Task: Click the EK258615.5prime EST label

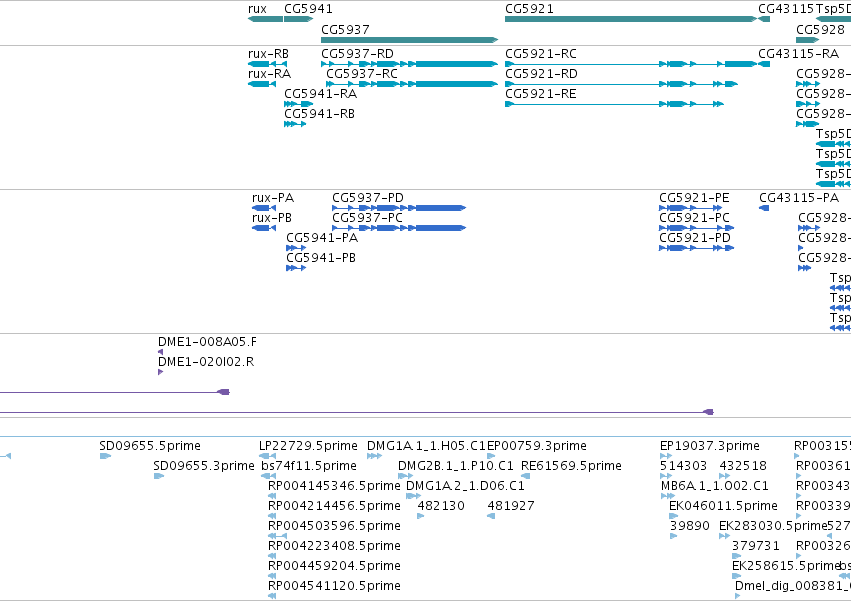Action: tap(786, 566)
